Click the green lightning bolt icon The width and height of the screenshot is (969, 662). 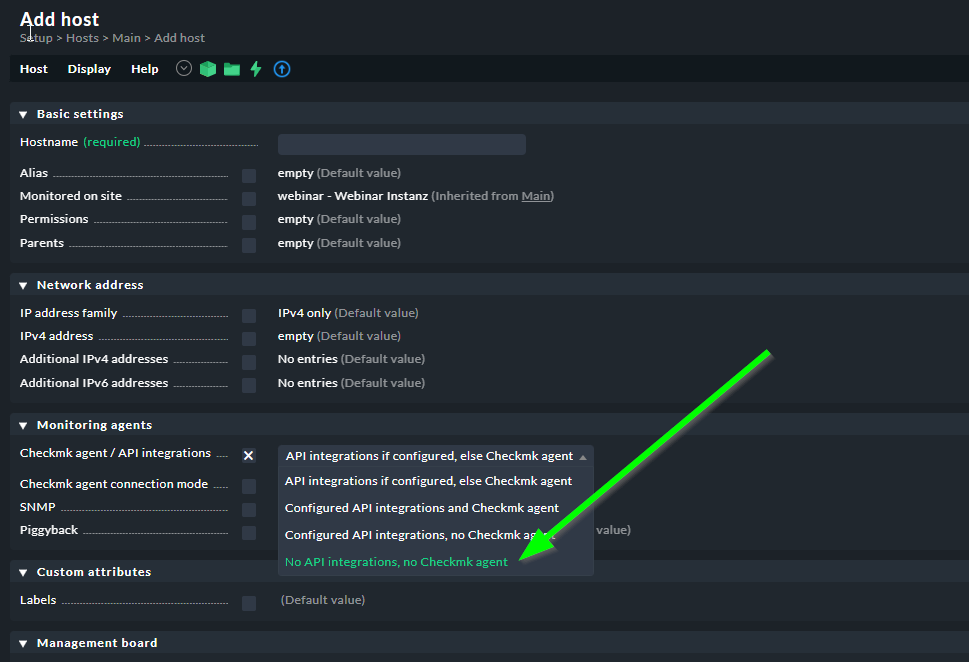[256, 69]
